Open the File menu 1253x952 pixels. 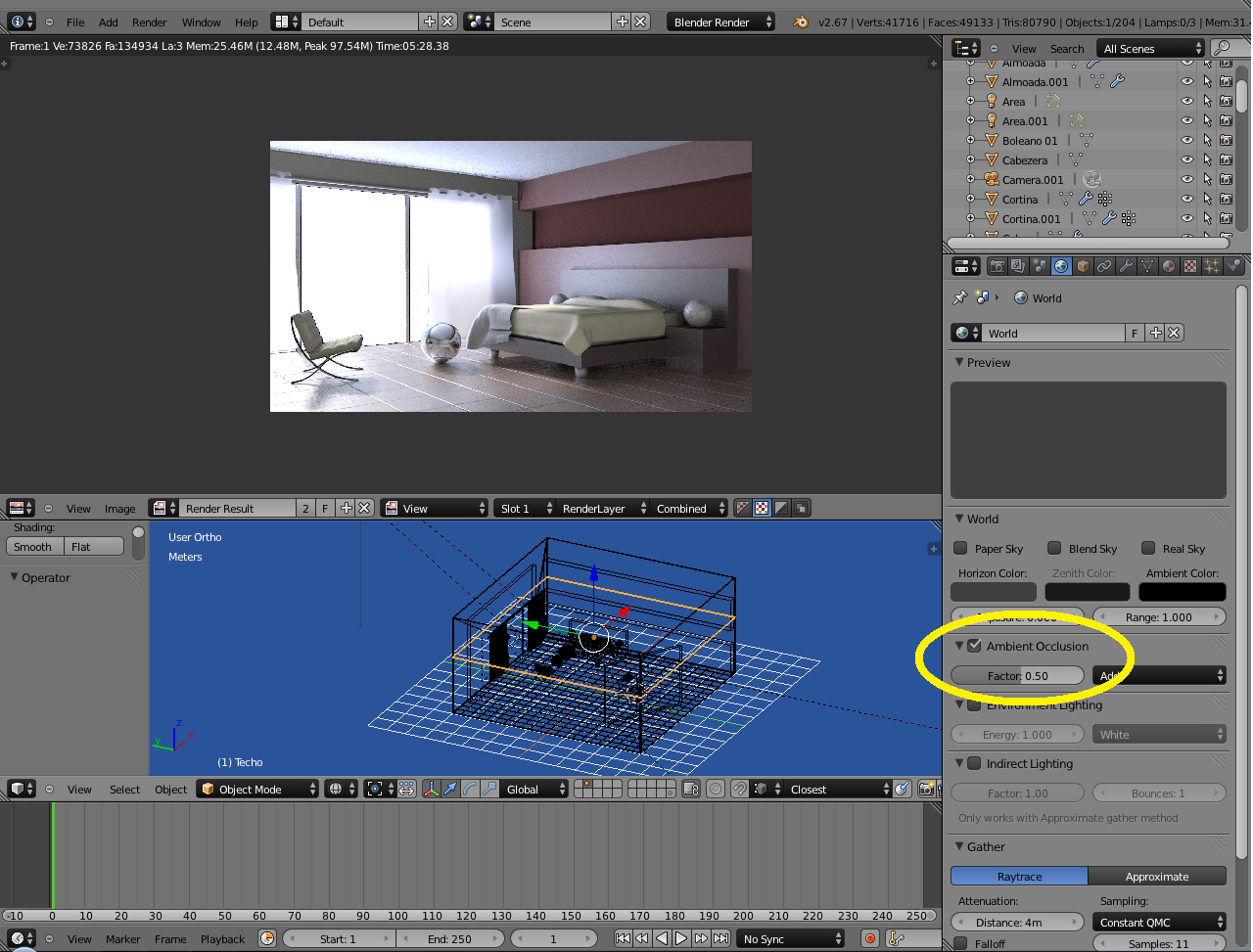coord(75,22)
